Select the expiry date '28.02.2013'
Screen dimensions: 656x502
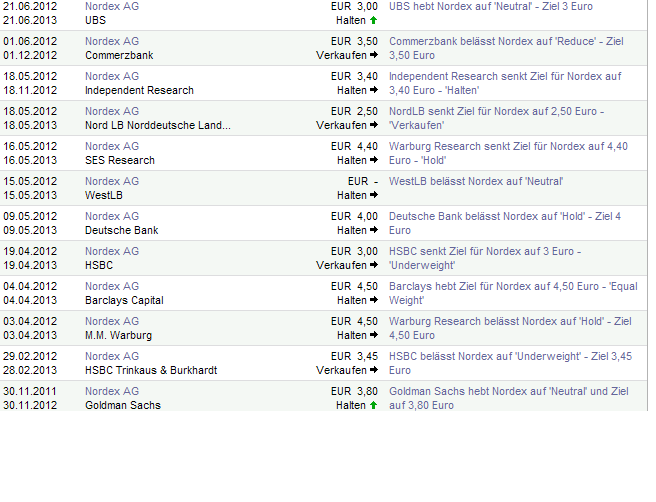click(30, 370)
